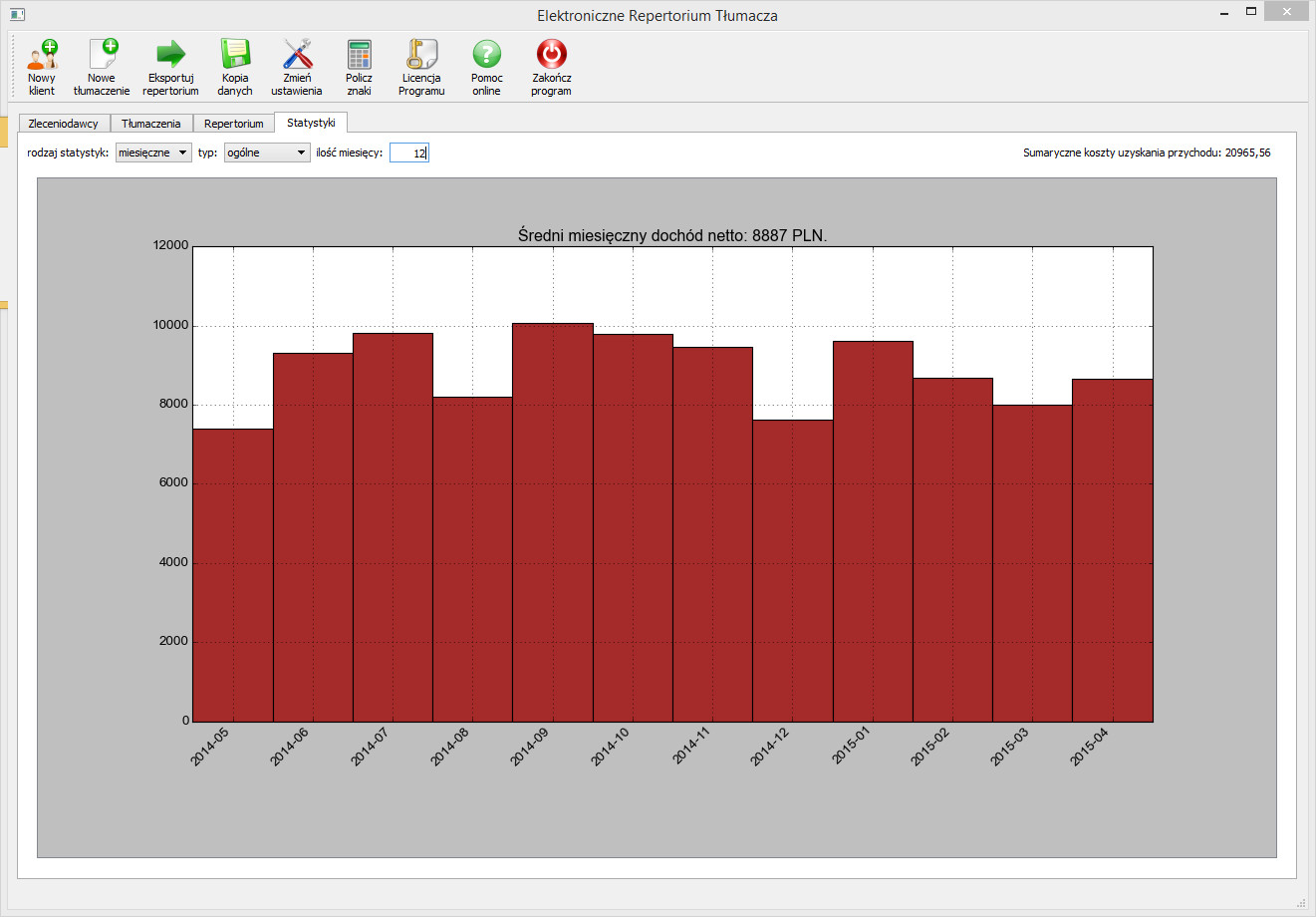Click Zakończ program power icon

coord(551,54)
